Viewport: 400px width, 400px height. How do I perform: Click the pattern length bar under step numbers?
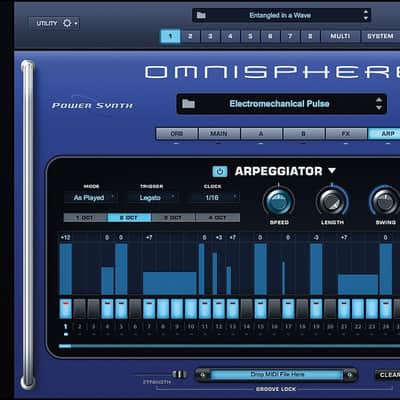pos(229,346)
